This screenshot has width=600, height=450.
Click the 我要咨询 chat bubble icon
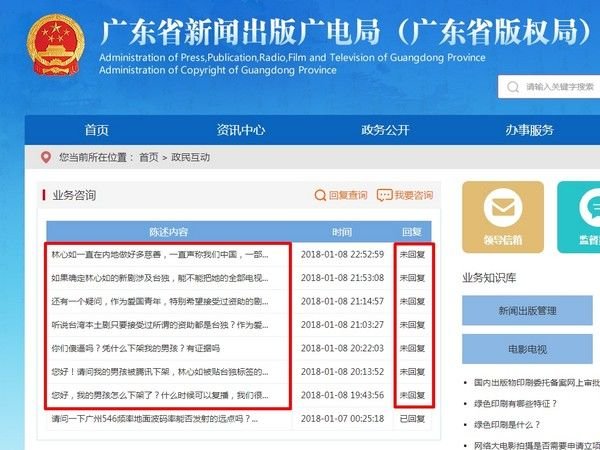pyautogui.click(x=384, y=195)
